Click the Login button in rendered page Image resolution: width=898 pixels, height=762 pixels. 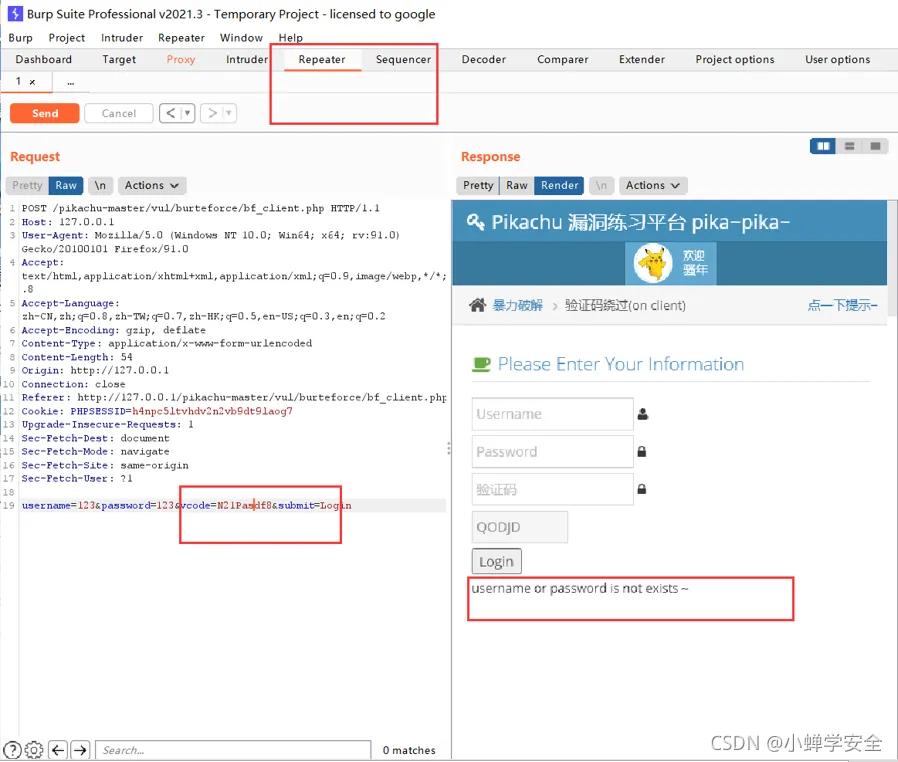[497, 562]
